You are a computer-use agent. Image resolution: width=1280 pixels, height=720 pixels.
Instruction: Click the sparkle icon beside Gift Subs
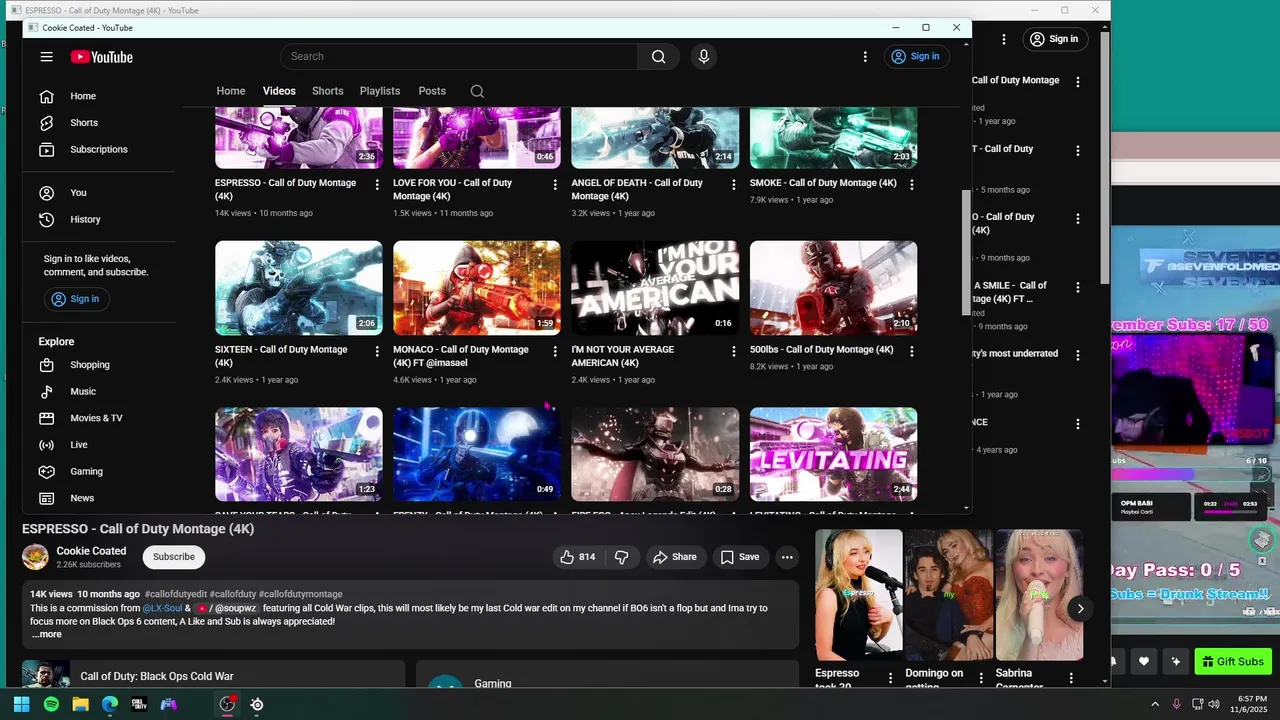coord(1176,661)
